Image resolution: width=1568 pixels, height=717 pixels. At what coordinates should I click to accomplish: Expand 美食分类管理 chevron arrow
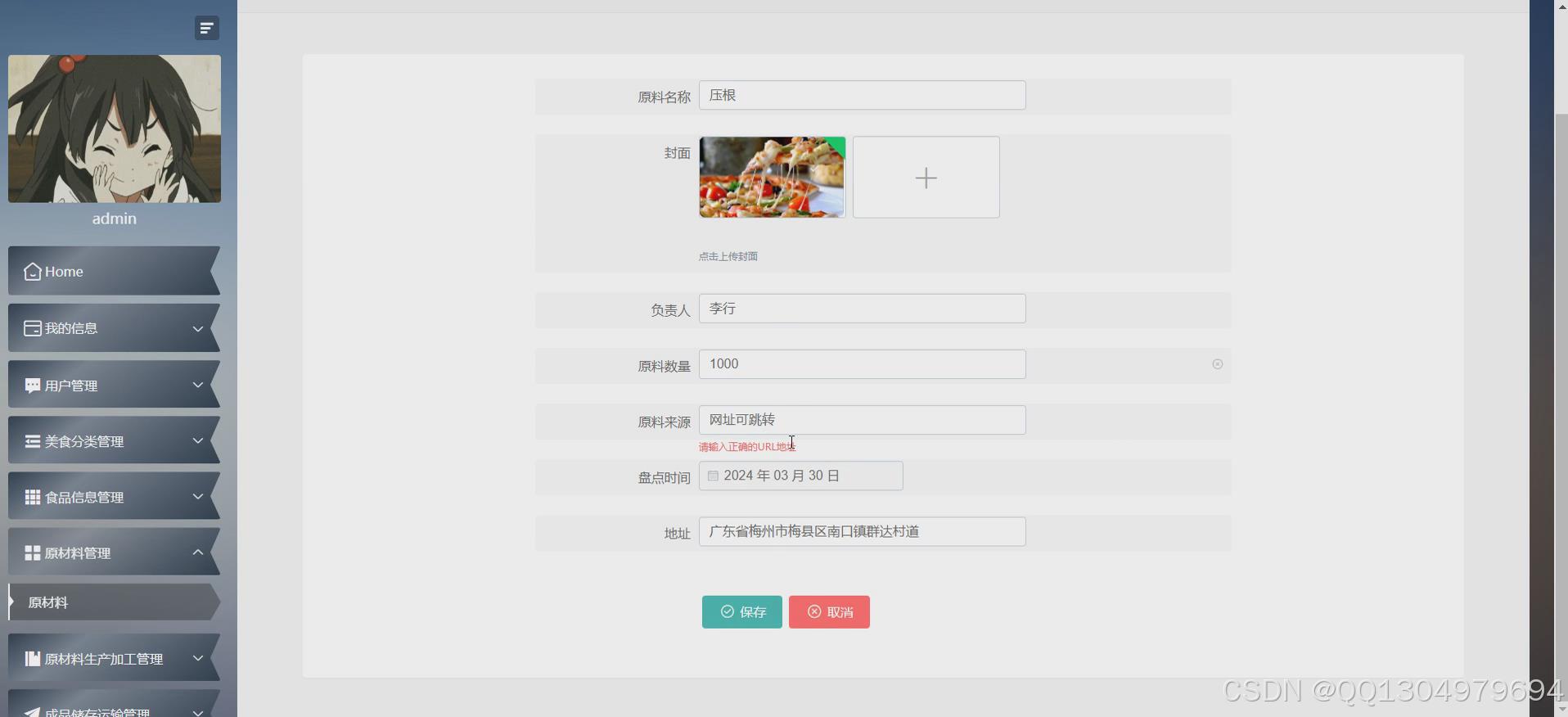coord(197,440)
